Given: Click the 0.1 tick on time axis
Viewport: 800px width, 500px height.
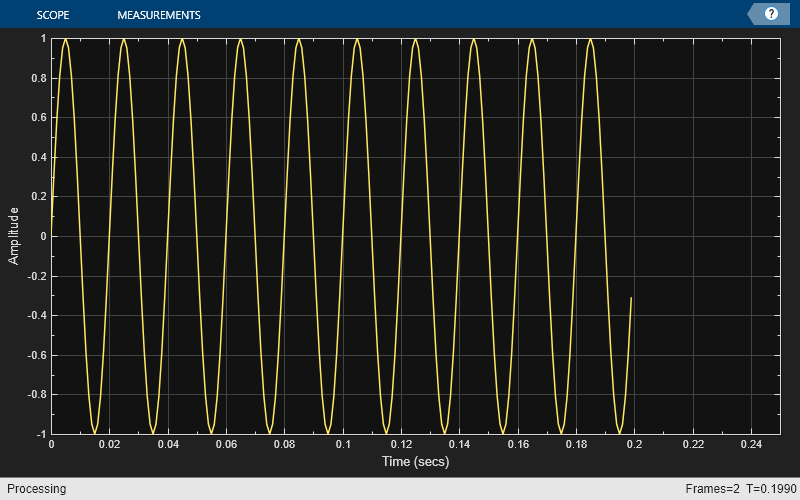Looking at the screenshot, I should (343, 444).
